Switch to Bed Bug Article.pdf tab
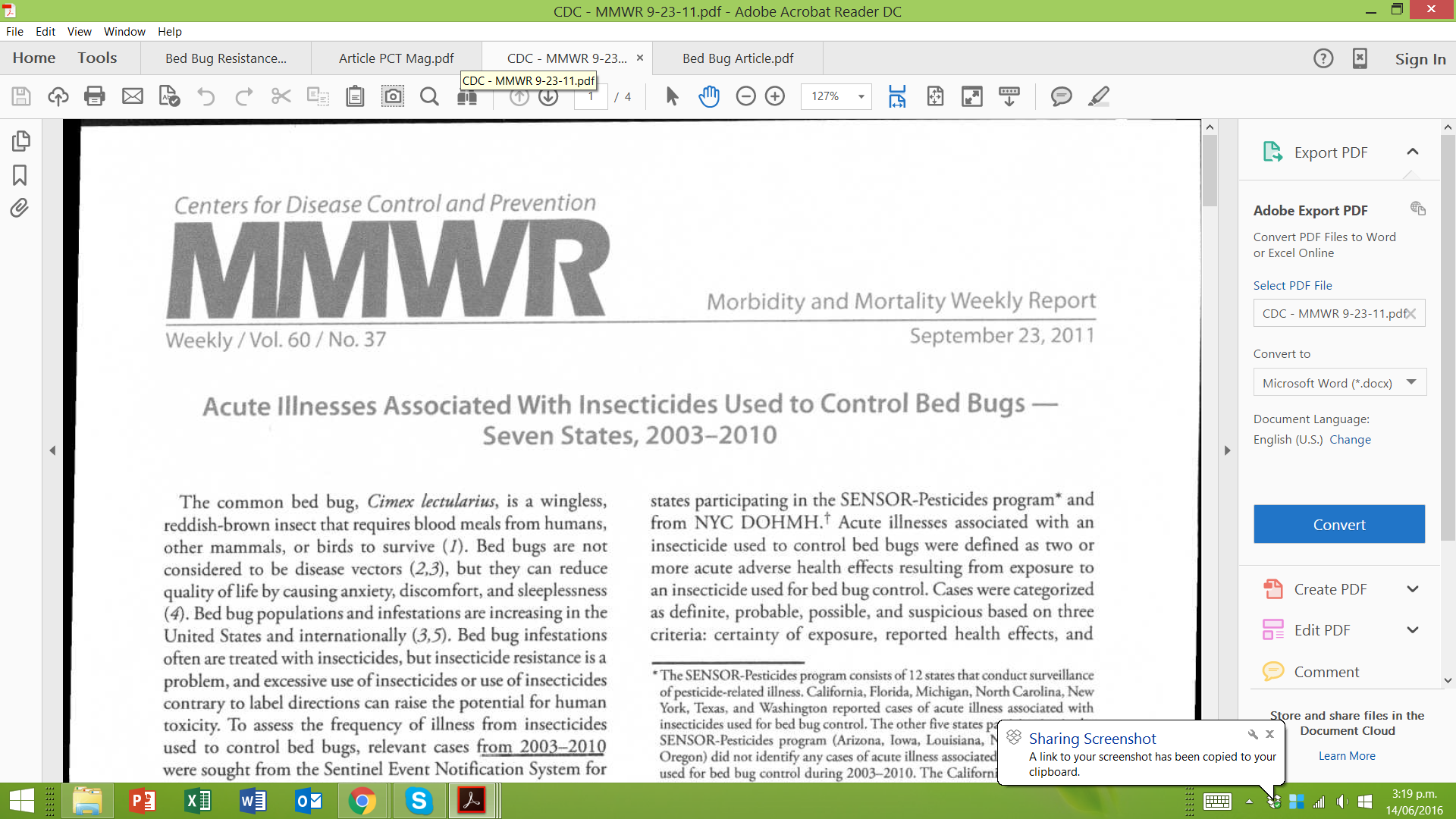This screenshot has height=819, width=1456. (x=737, y=58)
